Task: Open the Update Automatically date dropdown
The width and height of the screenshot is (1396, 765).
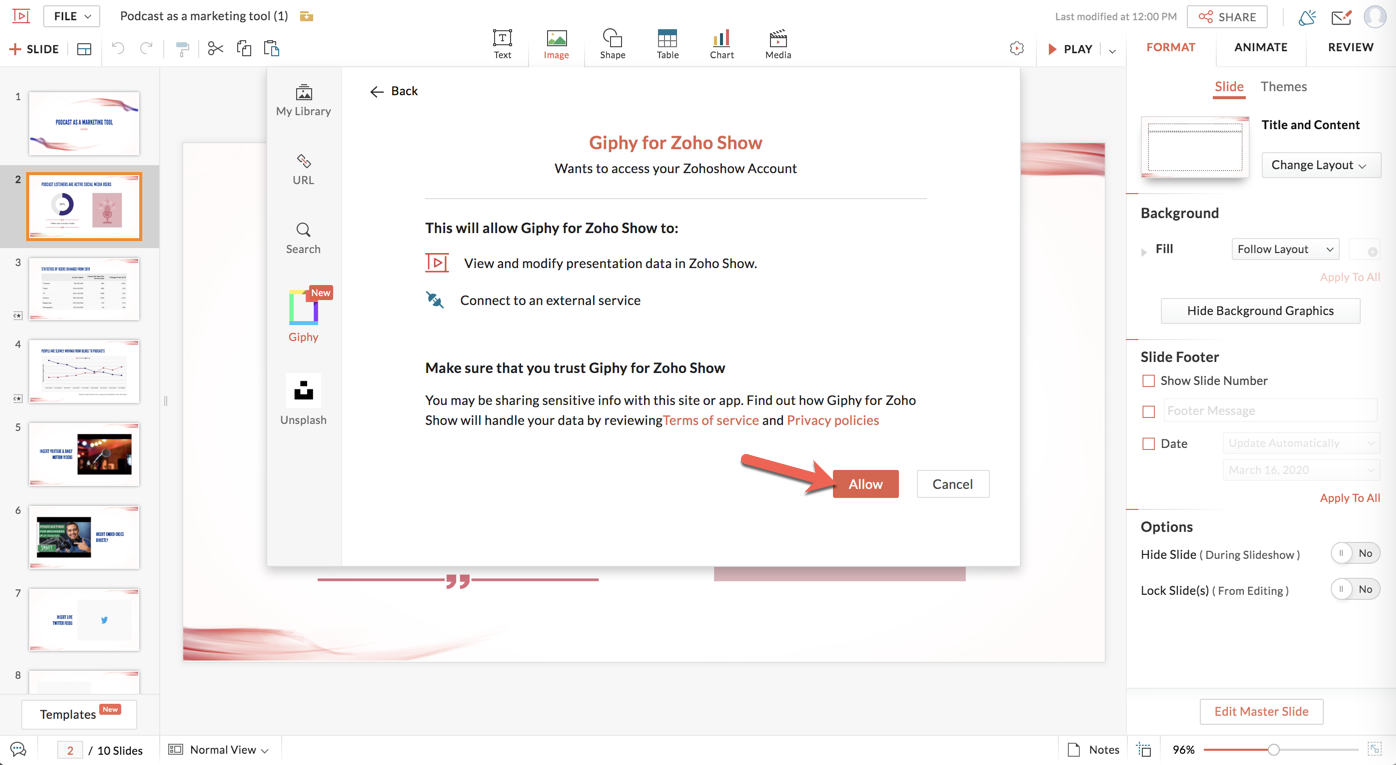Action: [x=1300, y=443]
